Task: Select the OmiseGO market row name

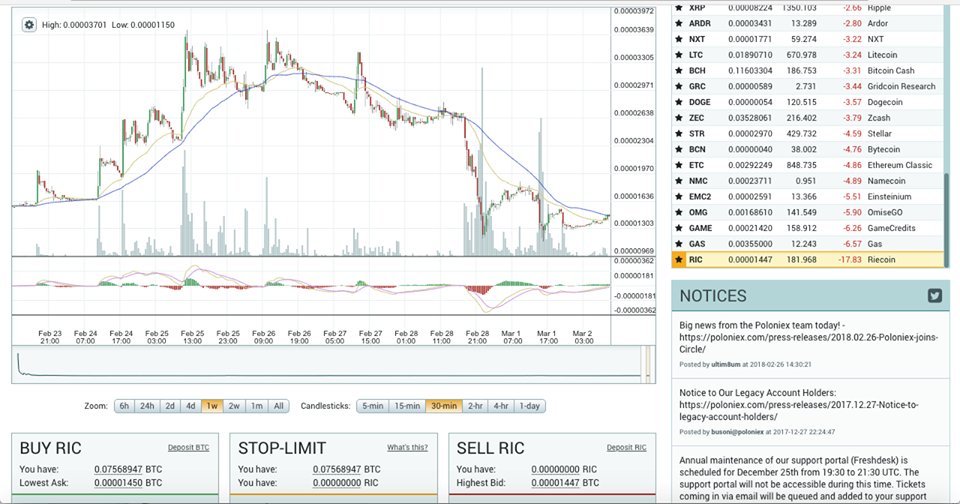Action: tap(885, 213)
